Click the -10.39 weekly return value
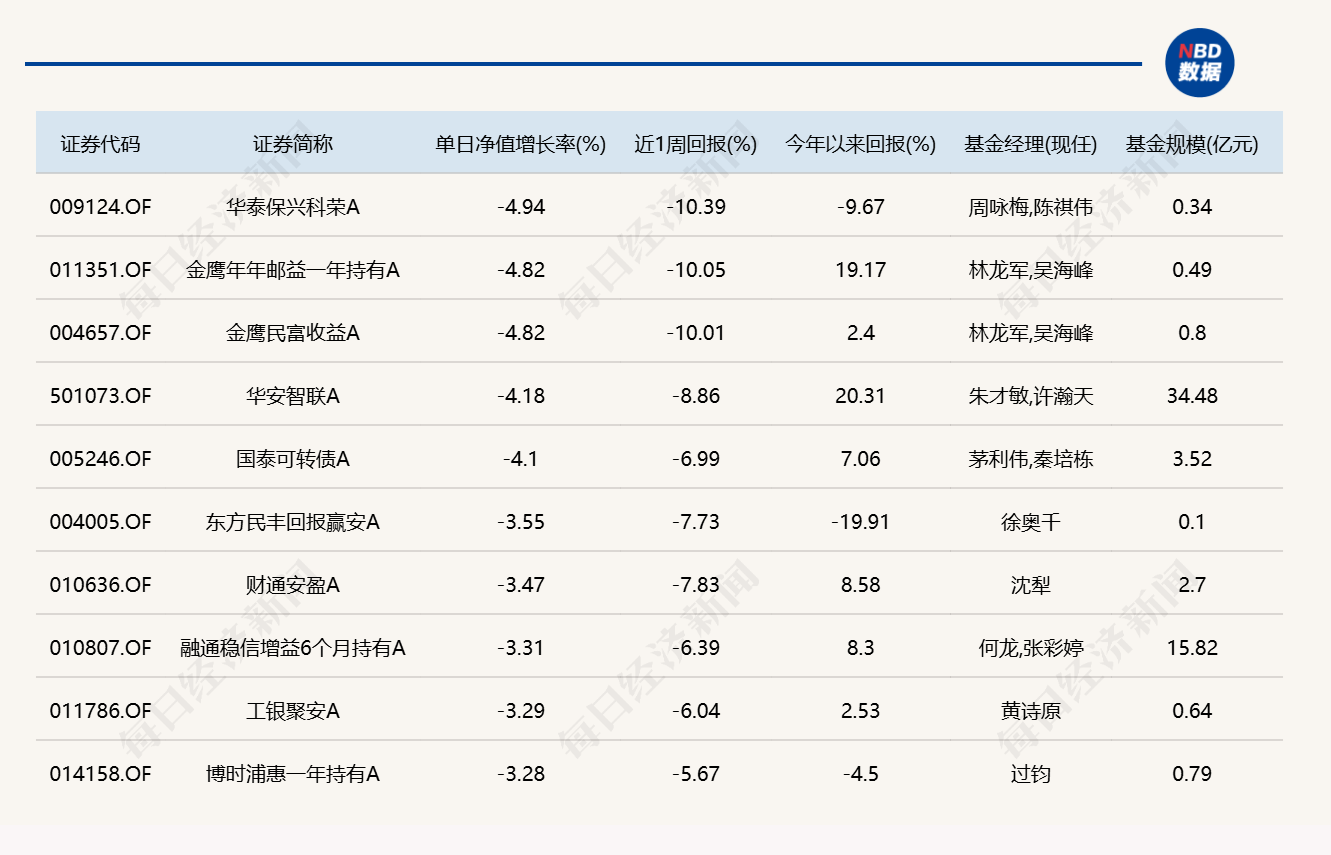This screenshot has width=1331, height=855. [696, 207]
